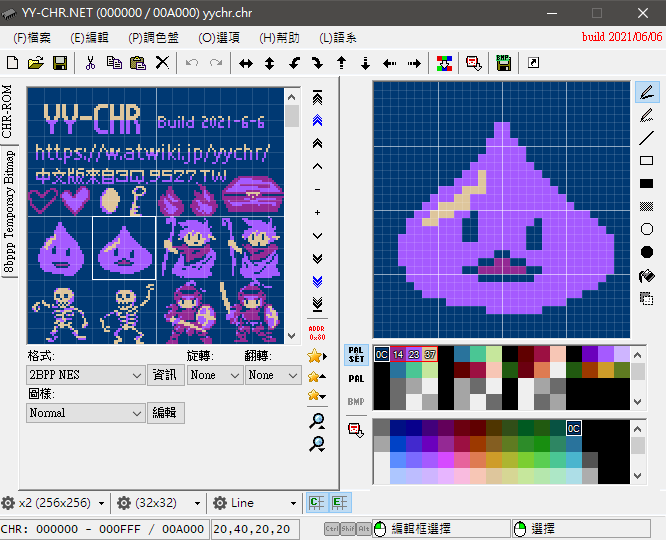Click the horizontal mirror flip icon
Viewport: 666px width, 540px height.
tap(246, 63)
